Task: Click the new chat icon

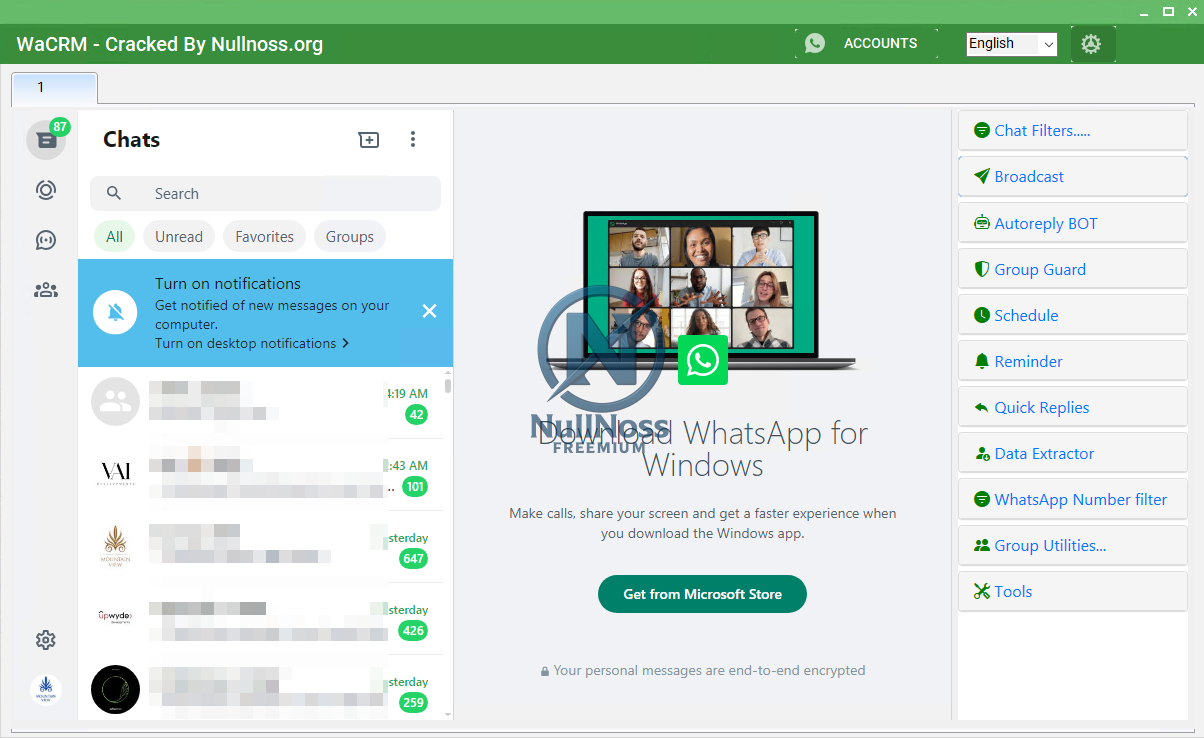Action: coord(369,140)
